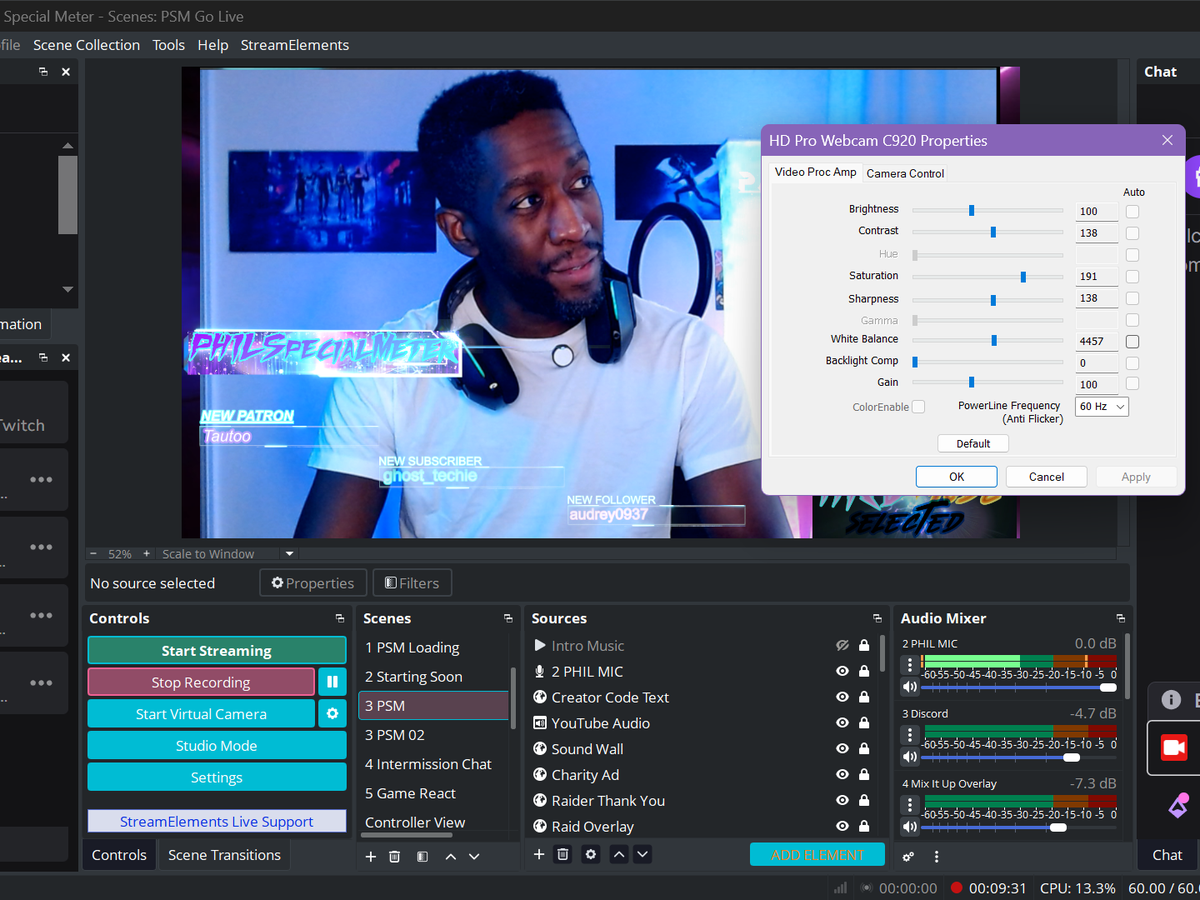This screenshot has height=900, width=1200.
Task: Open source properties gear in Sources toolbar
Action: pos(591,854)
